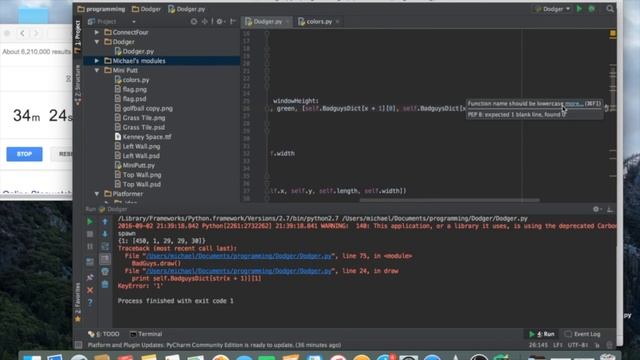The width and height of the screenshot is (640, 360).
Task: Click the pin tab icon in Run panel
Action: coord(90,278)
